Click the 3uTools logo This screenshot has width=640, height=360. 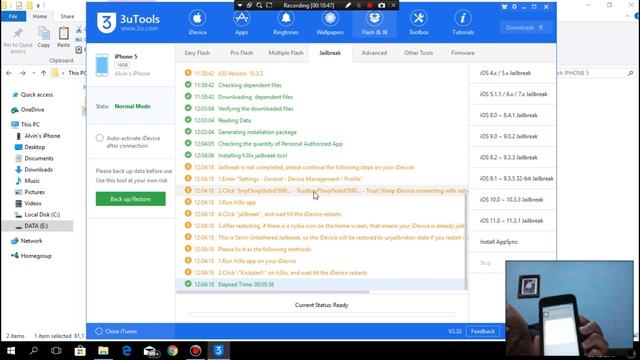(128, 22)
